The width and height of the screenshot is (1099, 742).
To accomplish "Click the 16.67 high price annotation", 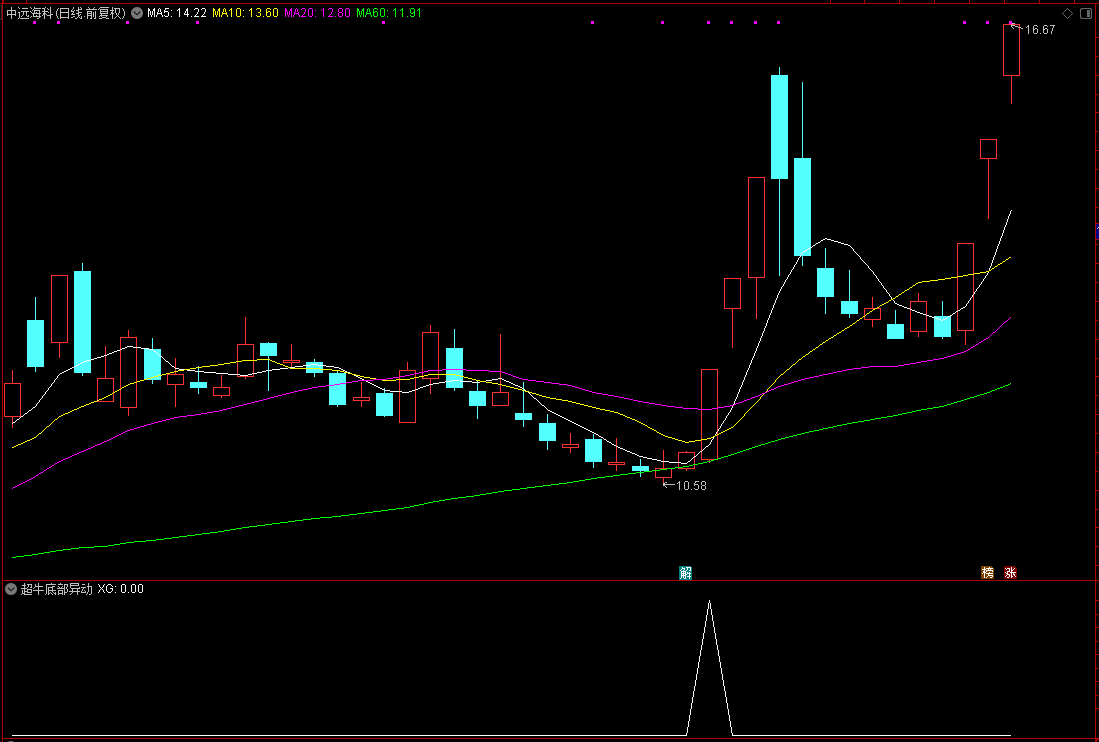I will pos(1039,29).
